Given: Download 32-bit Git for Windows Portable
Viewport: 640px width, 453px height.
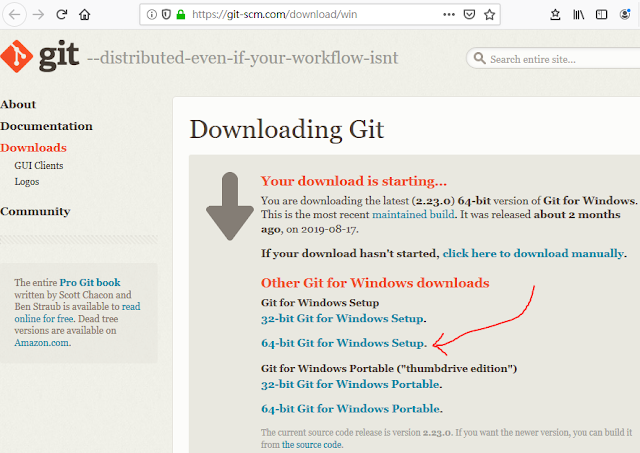Looking at the screenshot, I should click(x=351, y=384).
